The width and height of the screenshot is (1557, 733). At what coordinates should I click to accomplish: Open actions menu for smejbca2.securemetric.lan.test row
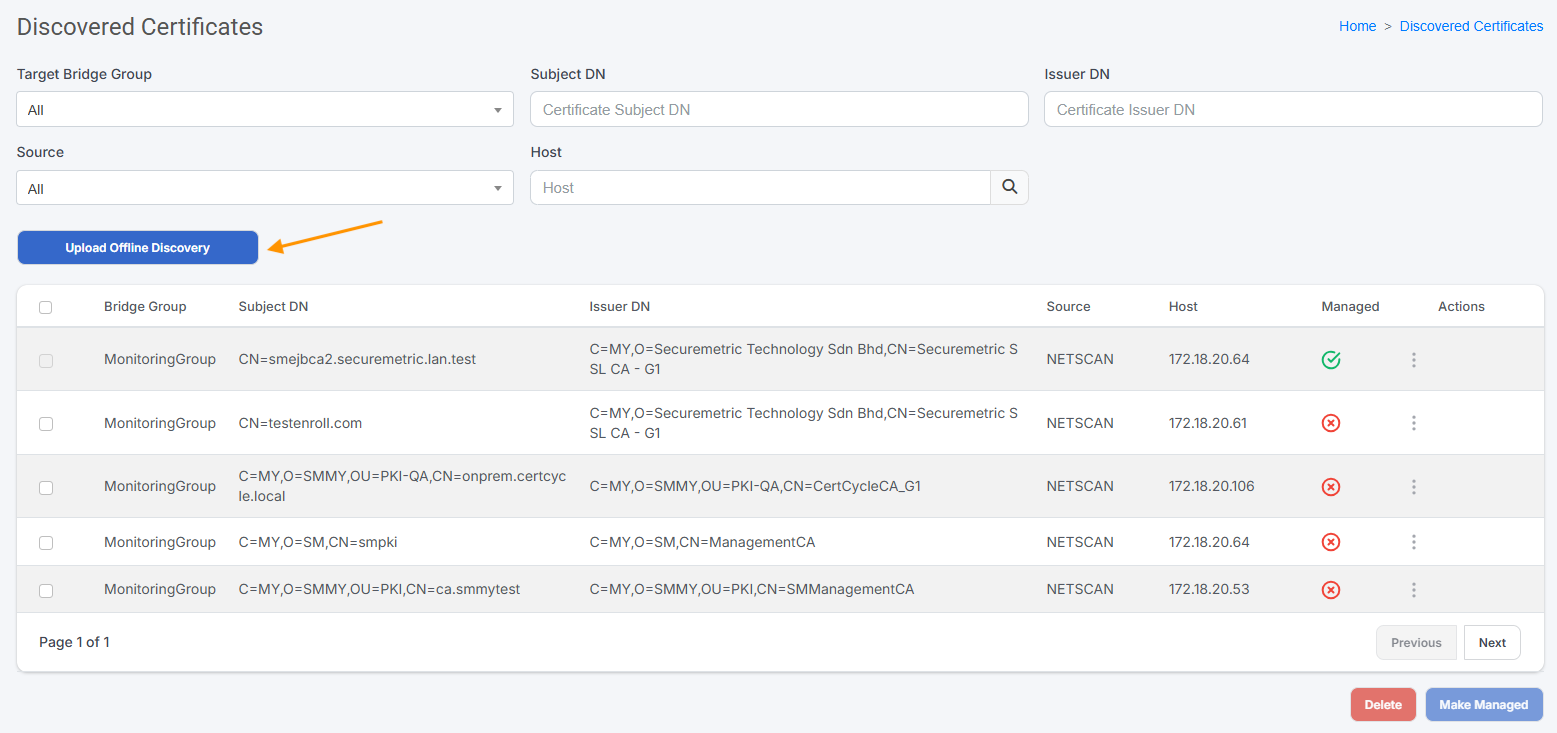pos(1414,360)
